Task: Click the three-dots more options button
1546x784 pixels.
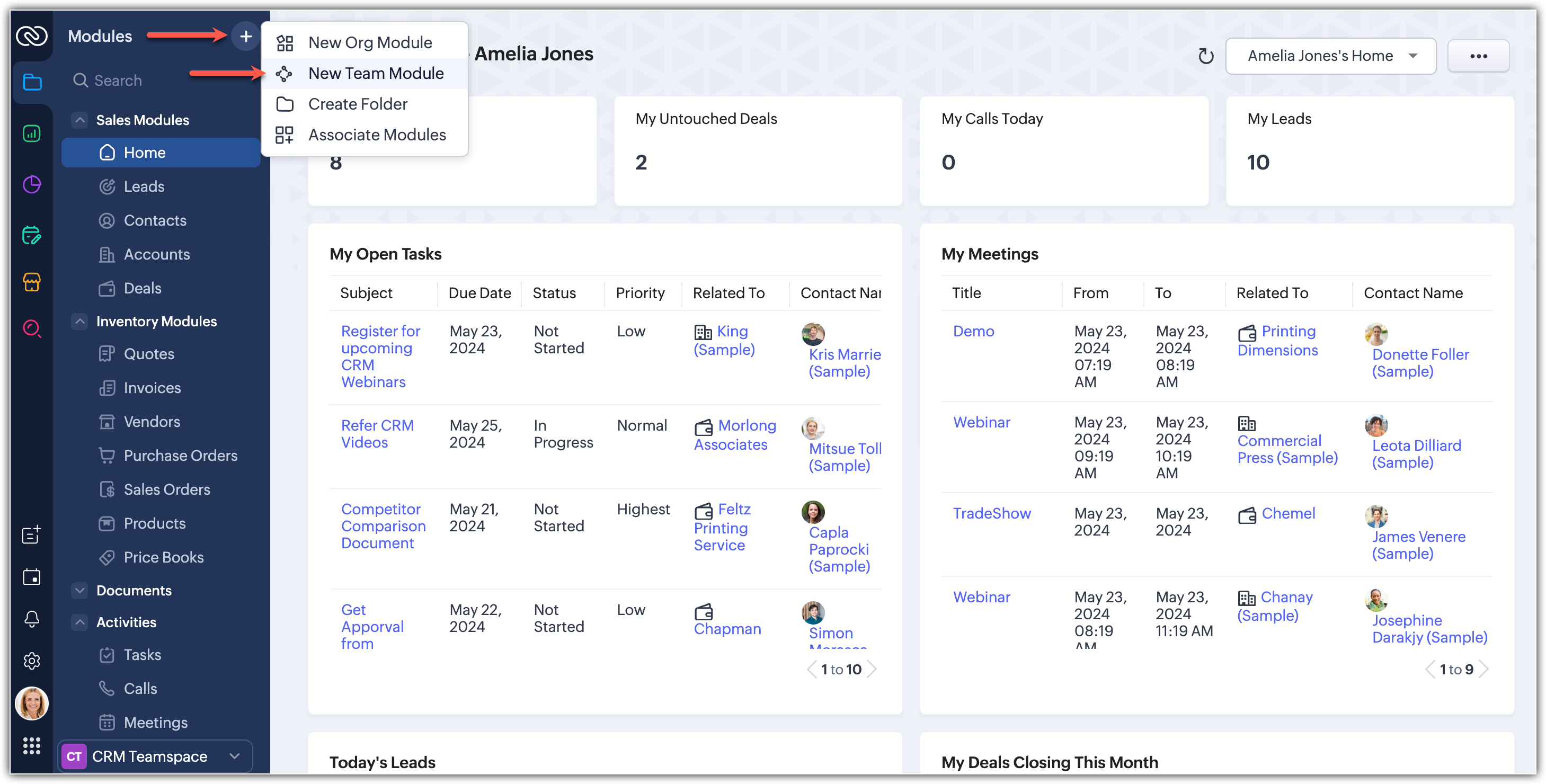Action: click(1478, 56)
